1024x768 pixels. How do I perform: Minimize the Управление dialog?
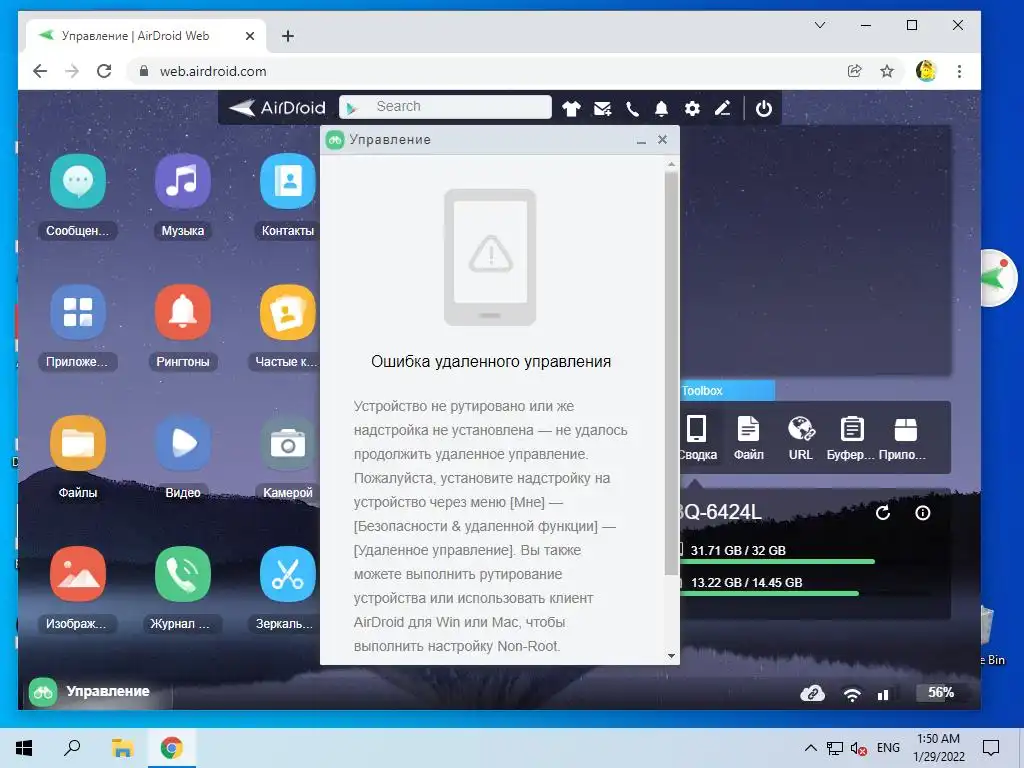pos(641,140)
